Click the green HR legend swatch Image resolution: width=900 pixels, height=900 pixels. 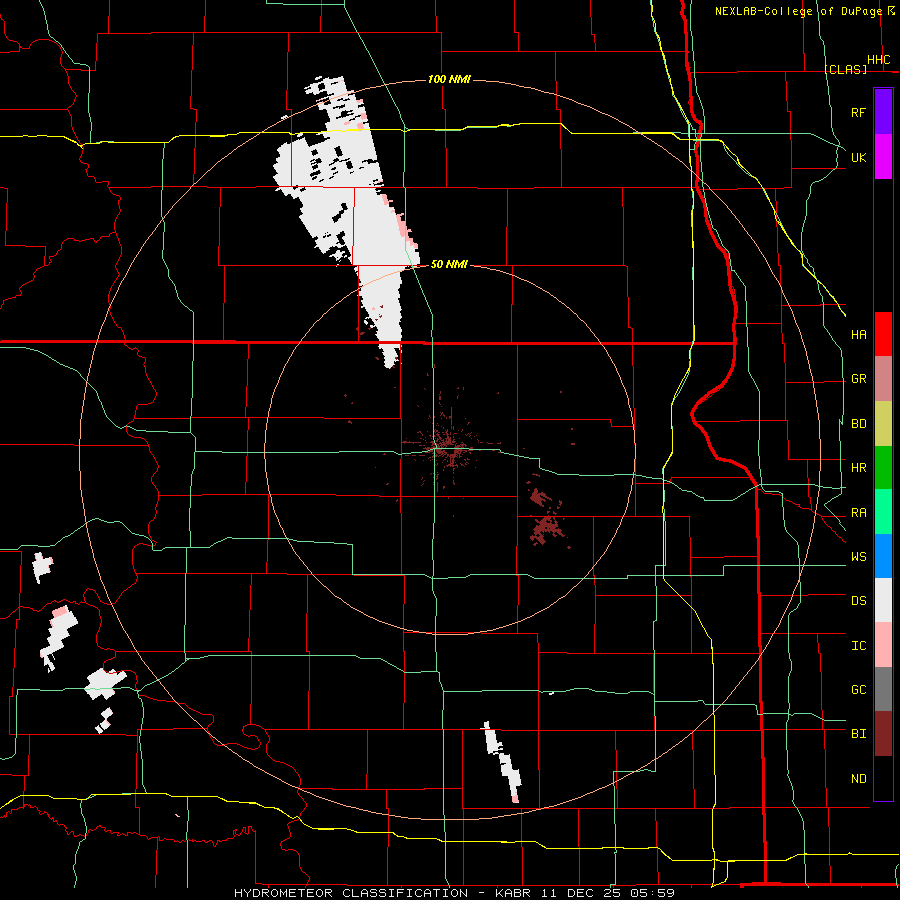pyautogui.click(x=883, y=468)
